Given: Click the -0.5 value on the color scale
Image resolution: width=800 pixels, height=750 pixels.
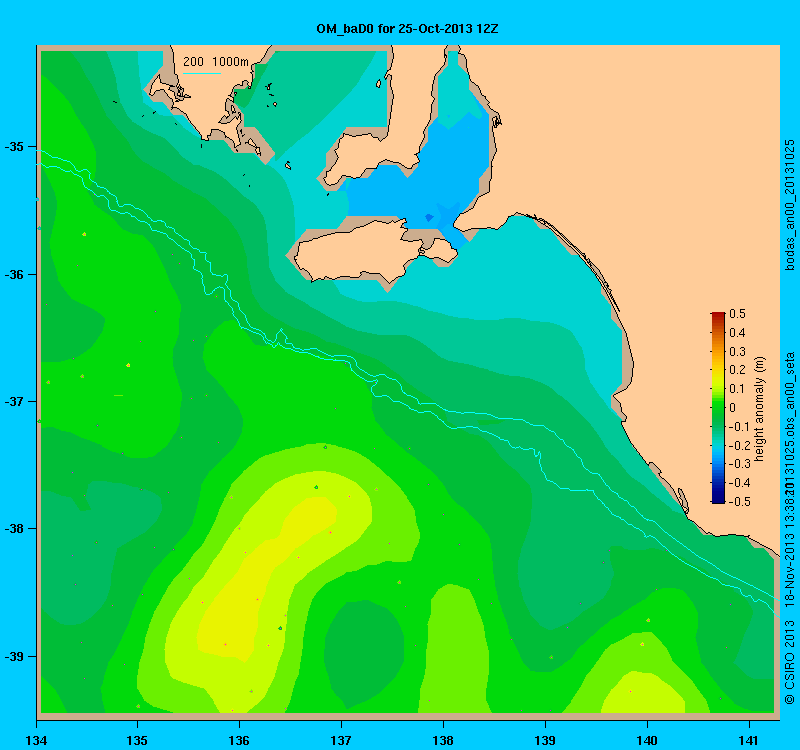Looking at the screenshot, I should tap(738, 502).
